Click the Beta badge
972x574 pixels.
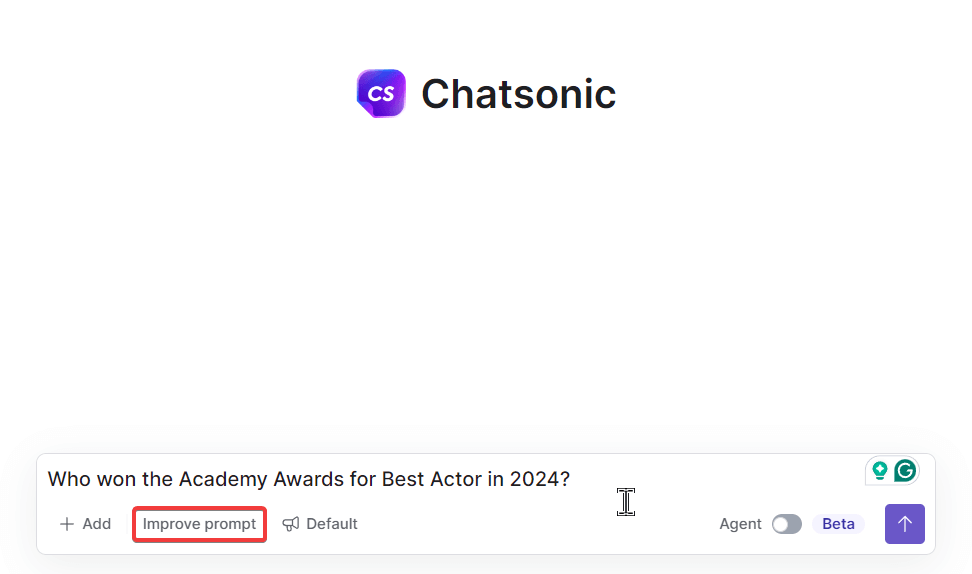tap(838, 524)
